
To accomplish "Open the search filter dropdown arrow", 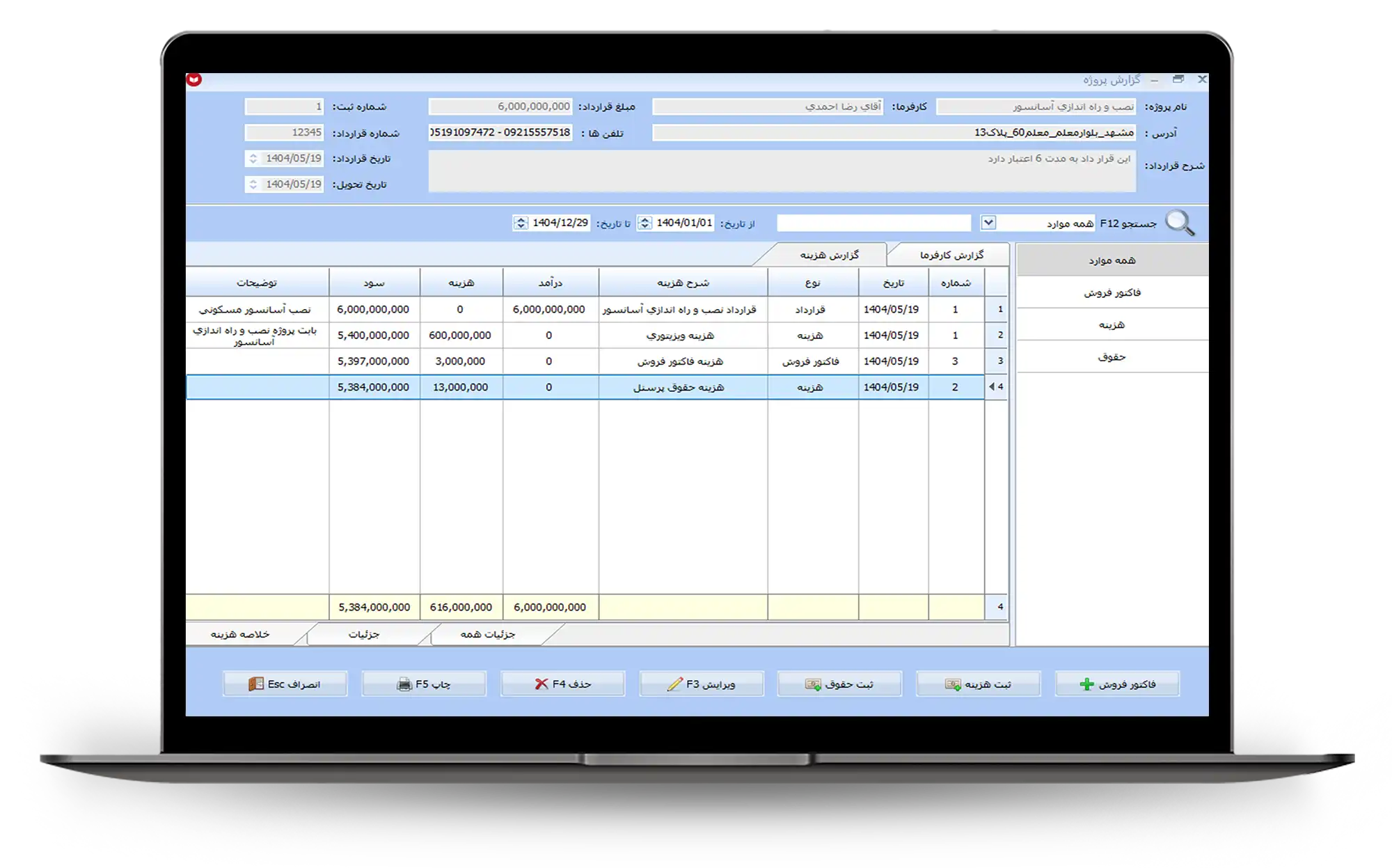I will click(x=988, y=223).
